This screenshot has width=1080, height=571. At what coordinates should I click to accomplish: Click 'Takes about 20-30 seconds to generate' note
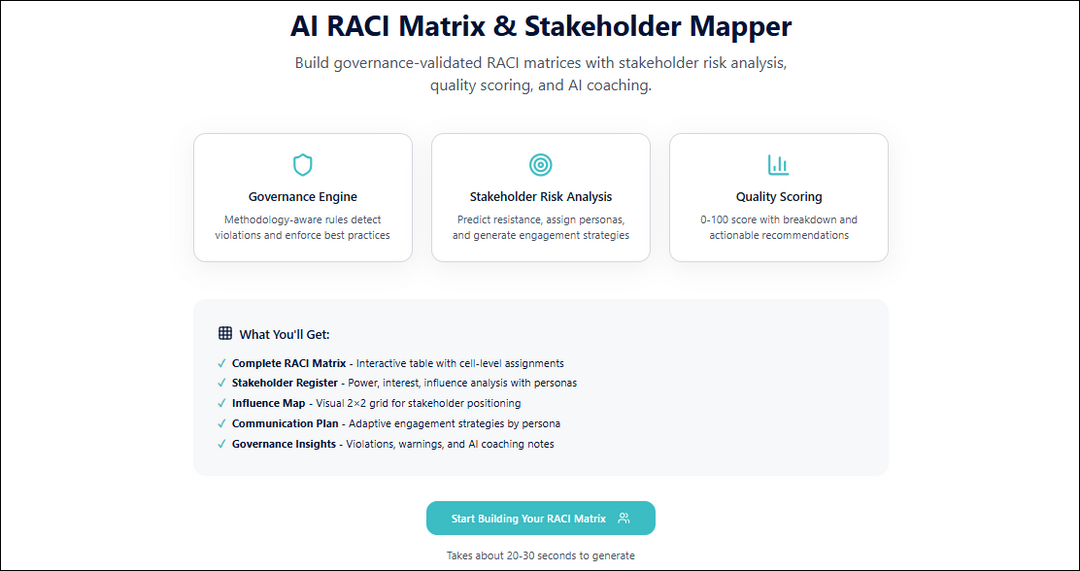(541, 555)
